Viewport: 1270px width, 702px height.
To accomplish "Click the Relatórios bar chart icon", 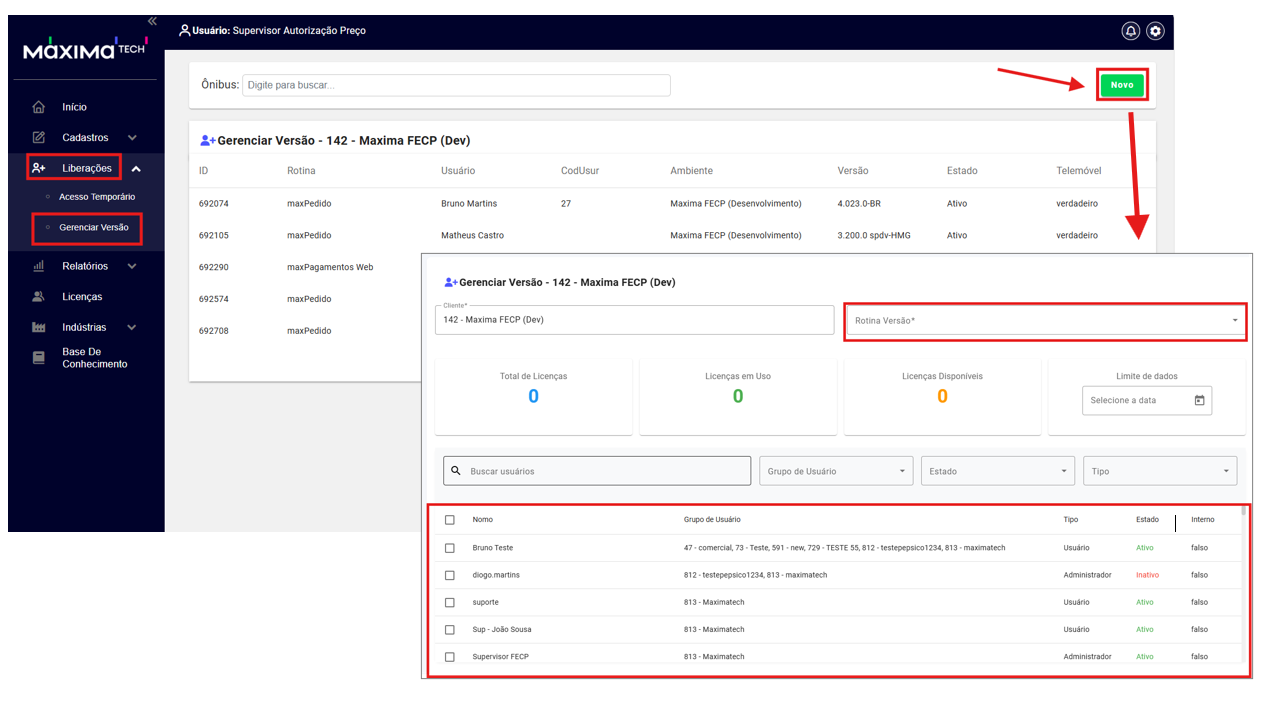I will (39, 266).
